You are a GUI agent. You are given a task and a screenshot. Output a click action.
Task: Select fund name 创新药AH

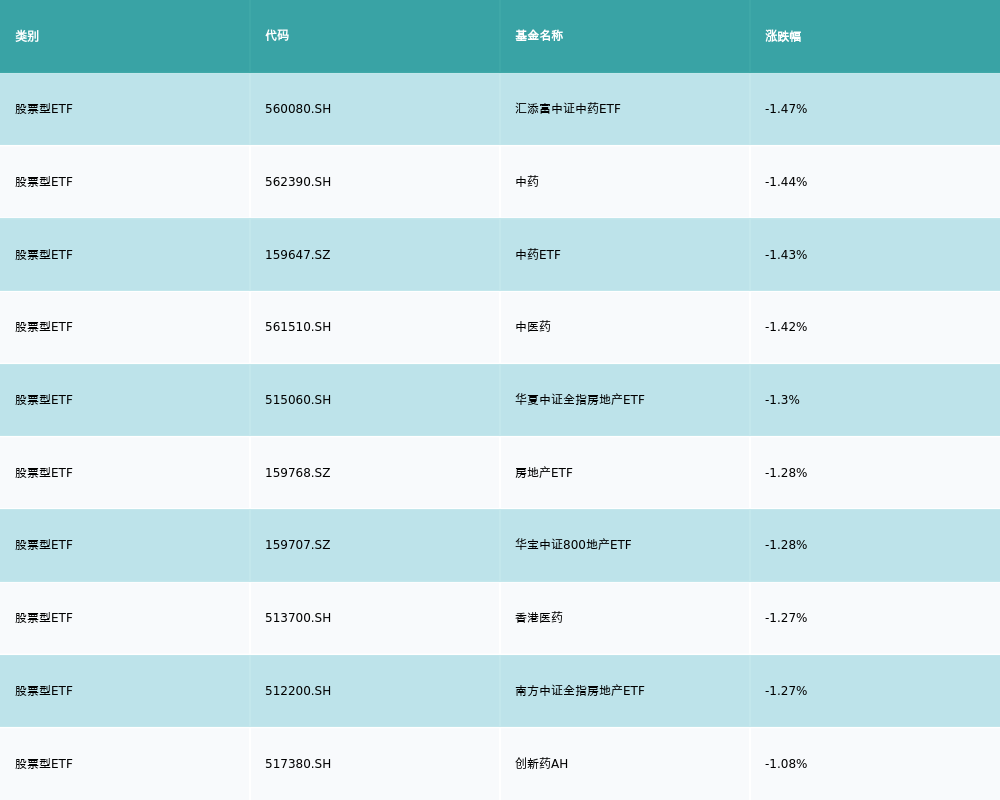tap(541, 764)
